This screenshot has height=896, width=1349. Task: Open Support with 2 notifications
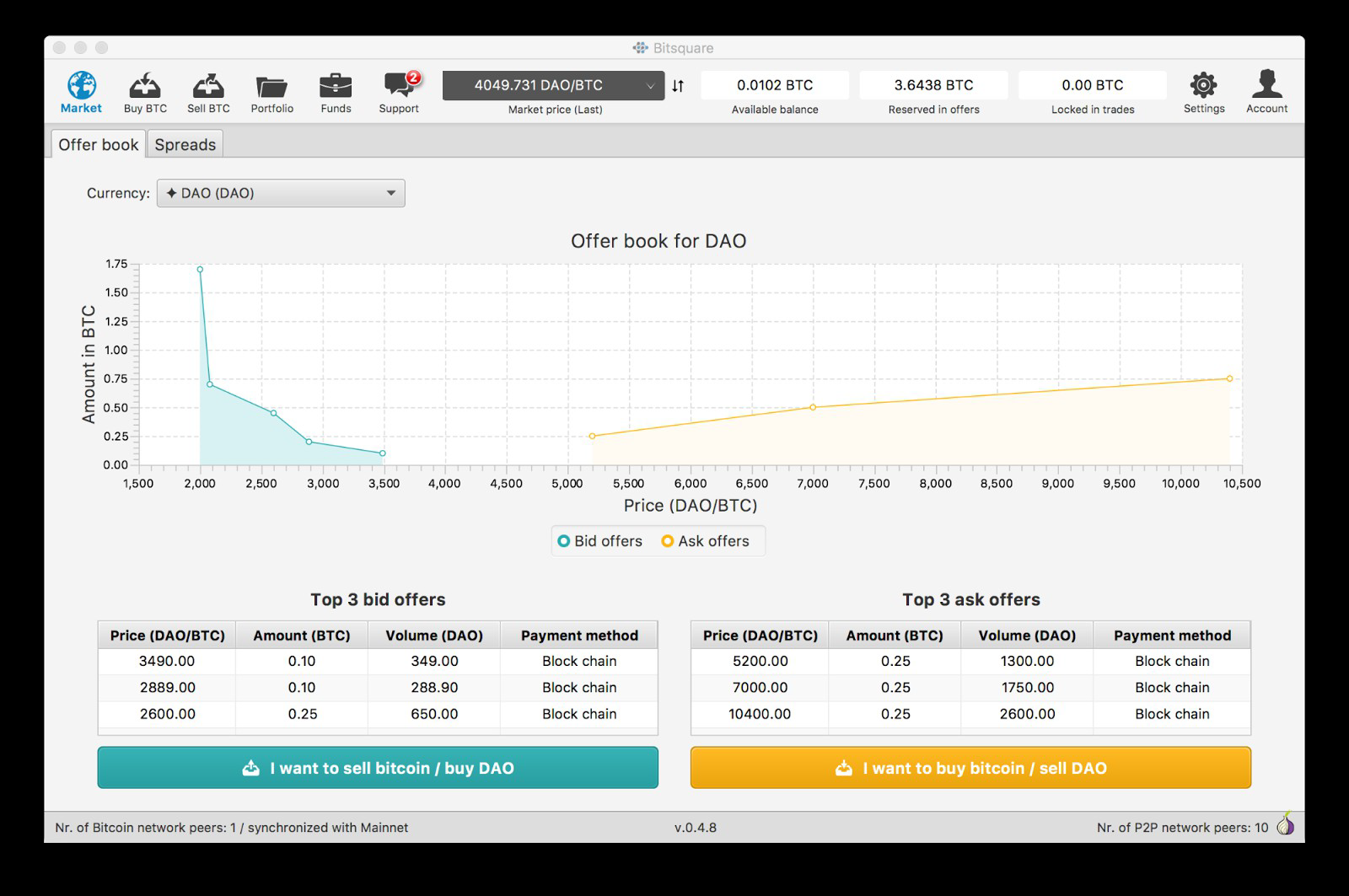click(399, 86)
